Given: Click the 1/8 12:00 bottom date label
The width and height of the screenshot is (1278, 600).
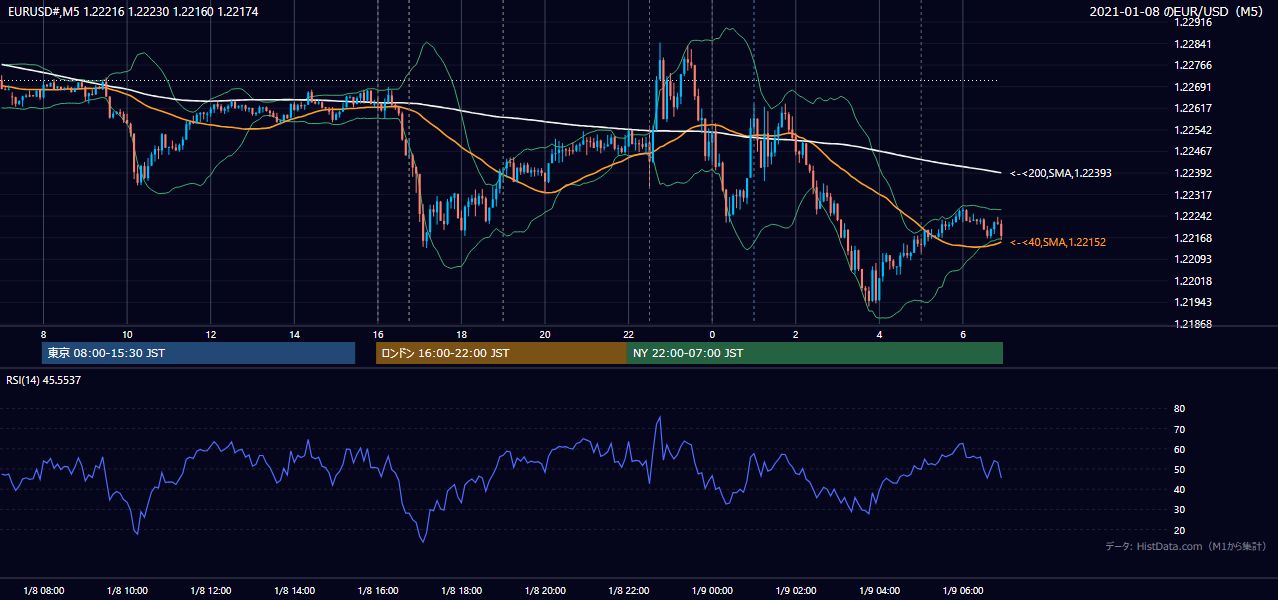Looking at the screenshot, I should coord(211,591).
